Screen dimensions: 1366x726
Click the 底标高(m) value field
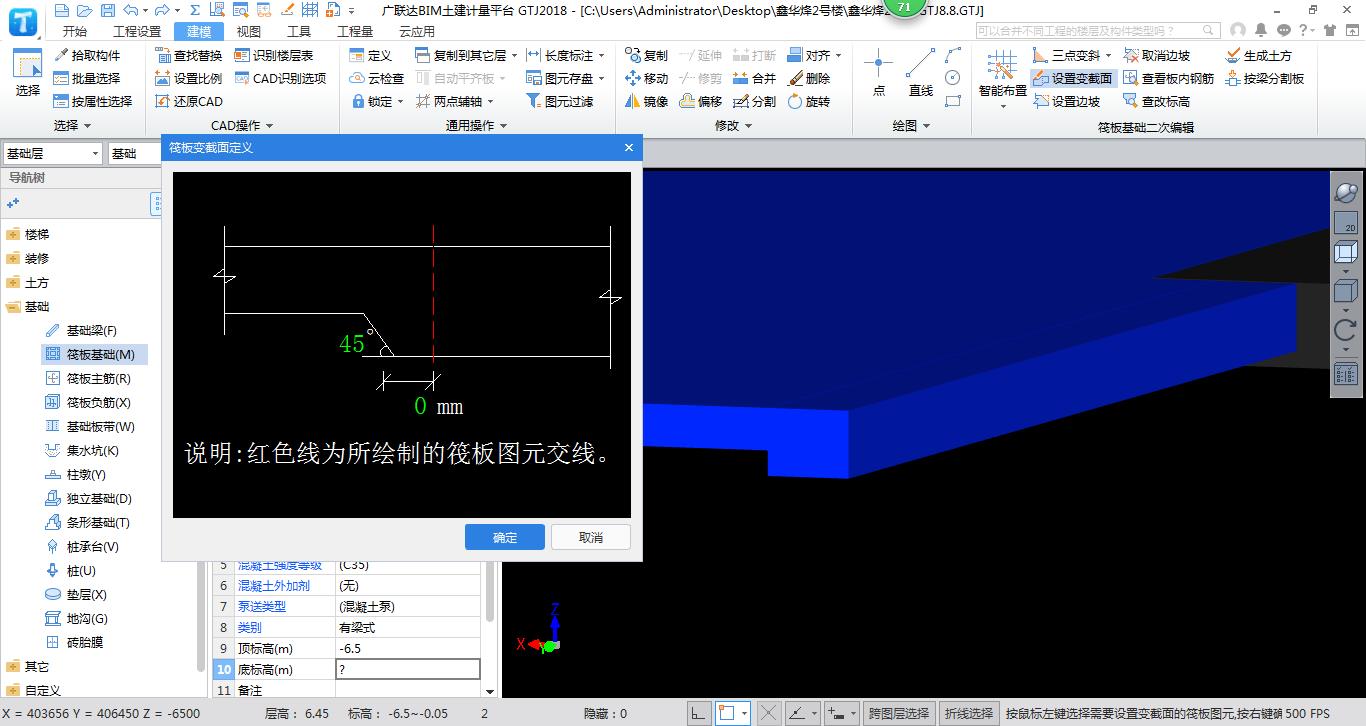point(408,669)
